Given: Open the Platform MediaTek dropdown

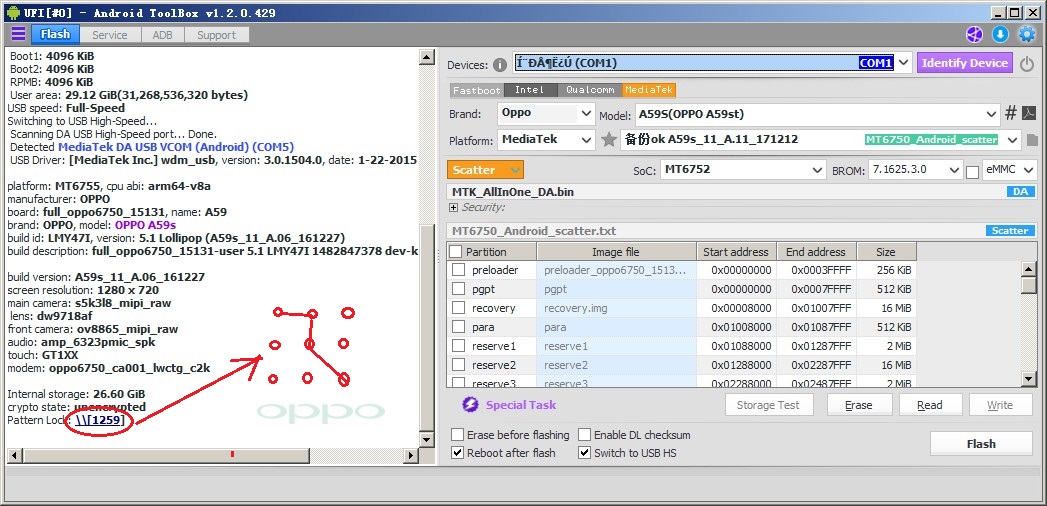Looking at the screenshot, I should 586,140.
